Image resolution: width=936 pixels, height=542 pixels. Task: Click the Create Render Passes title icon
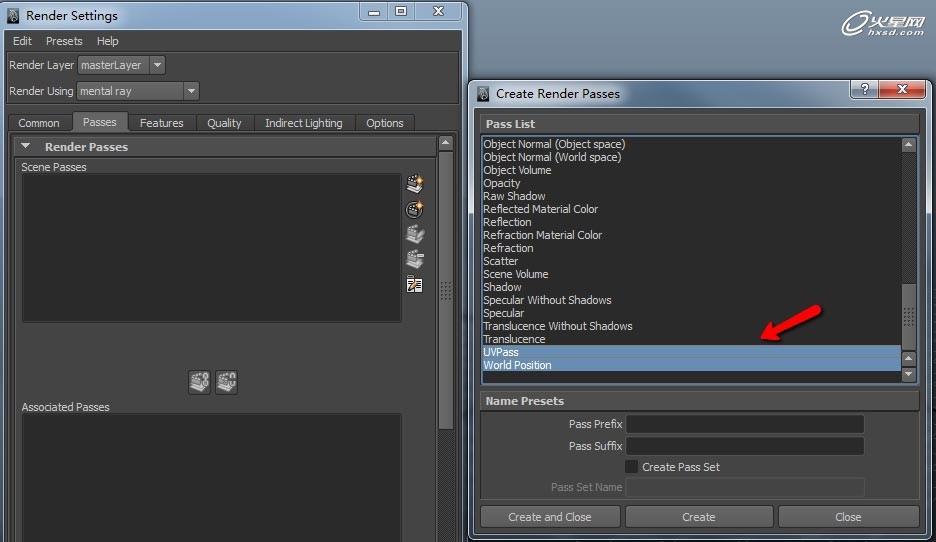click(483, 94)
